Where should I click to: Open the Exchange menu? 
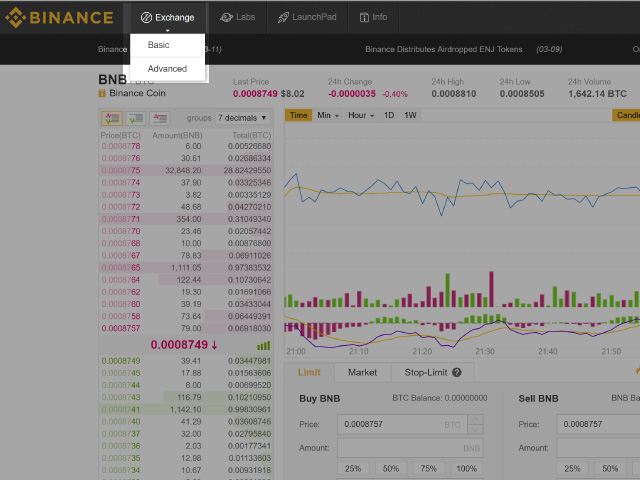[167, 17]
